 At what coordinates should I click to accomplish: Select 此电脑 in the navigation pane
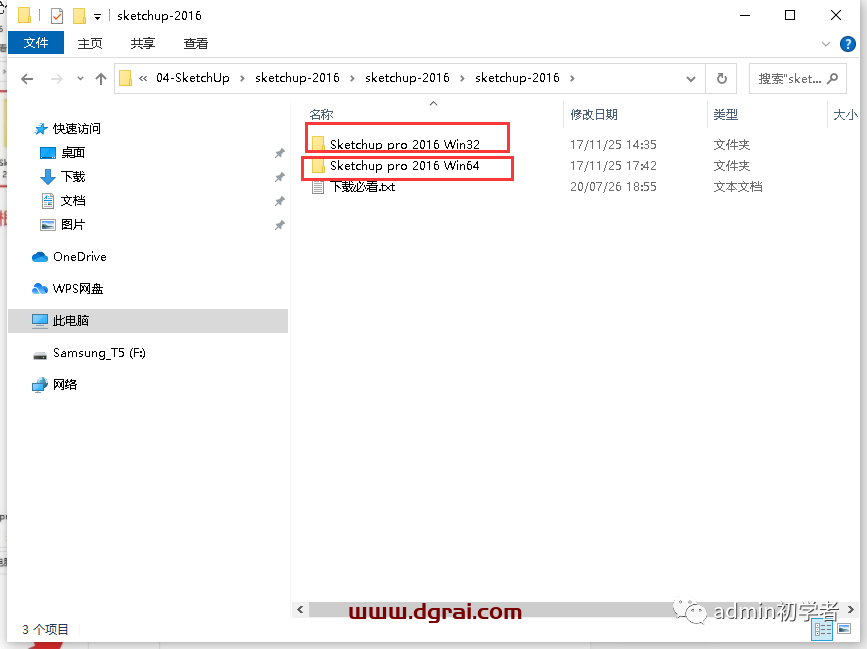point(148,321)
